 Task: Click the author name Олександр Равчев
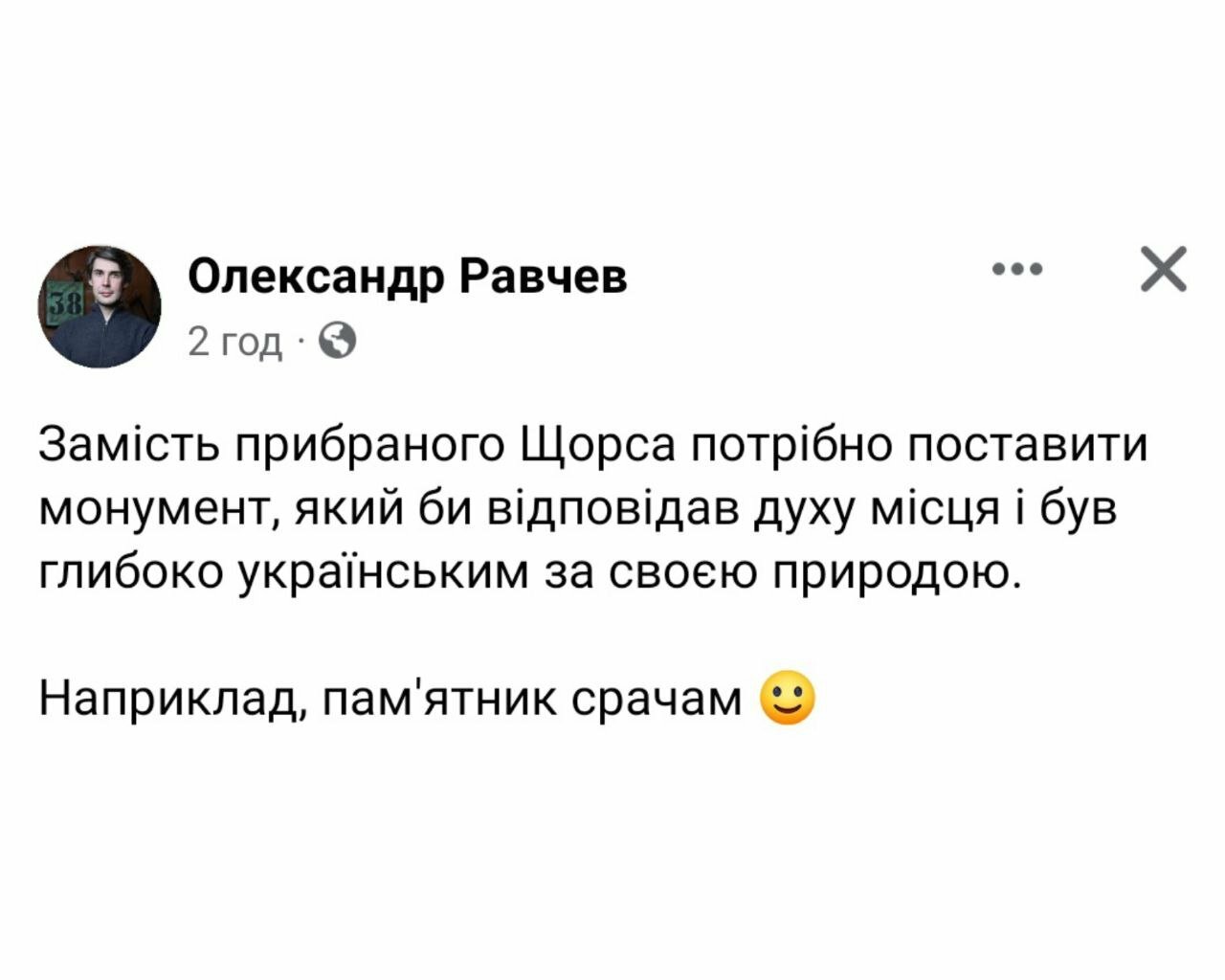pyautogui.click(x=408, y=278)
